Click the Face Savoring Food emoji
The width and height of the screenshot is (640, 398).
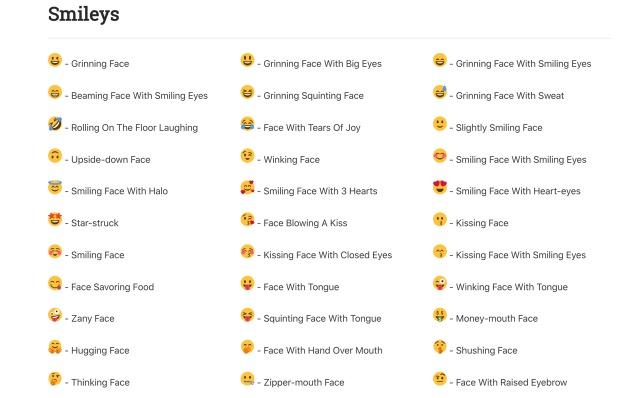tap(55, 283)
